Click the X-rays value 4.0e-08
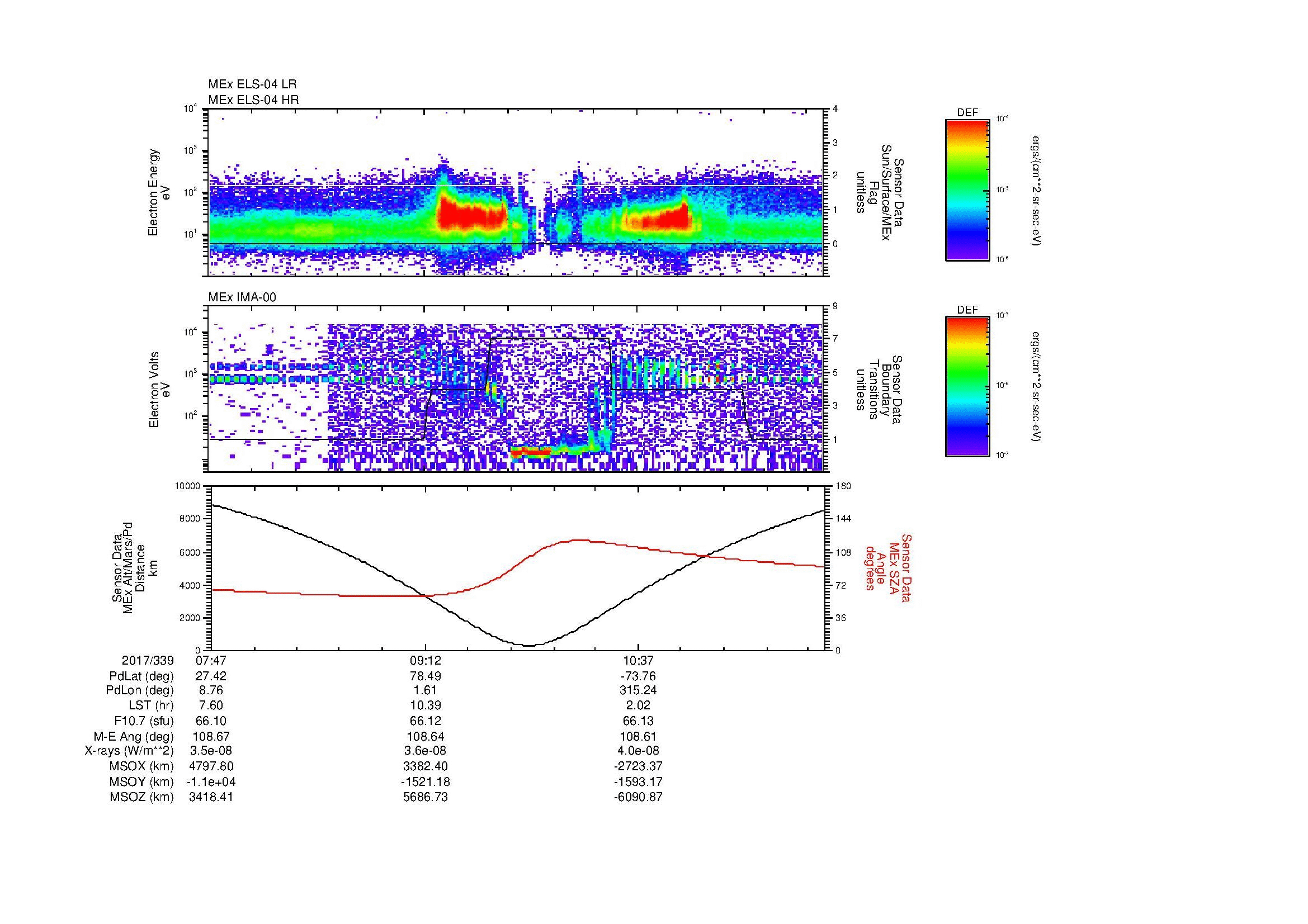The height and width of the screenshot is (924, 1308). point(638,751)
